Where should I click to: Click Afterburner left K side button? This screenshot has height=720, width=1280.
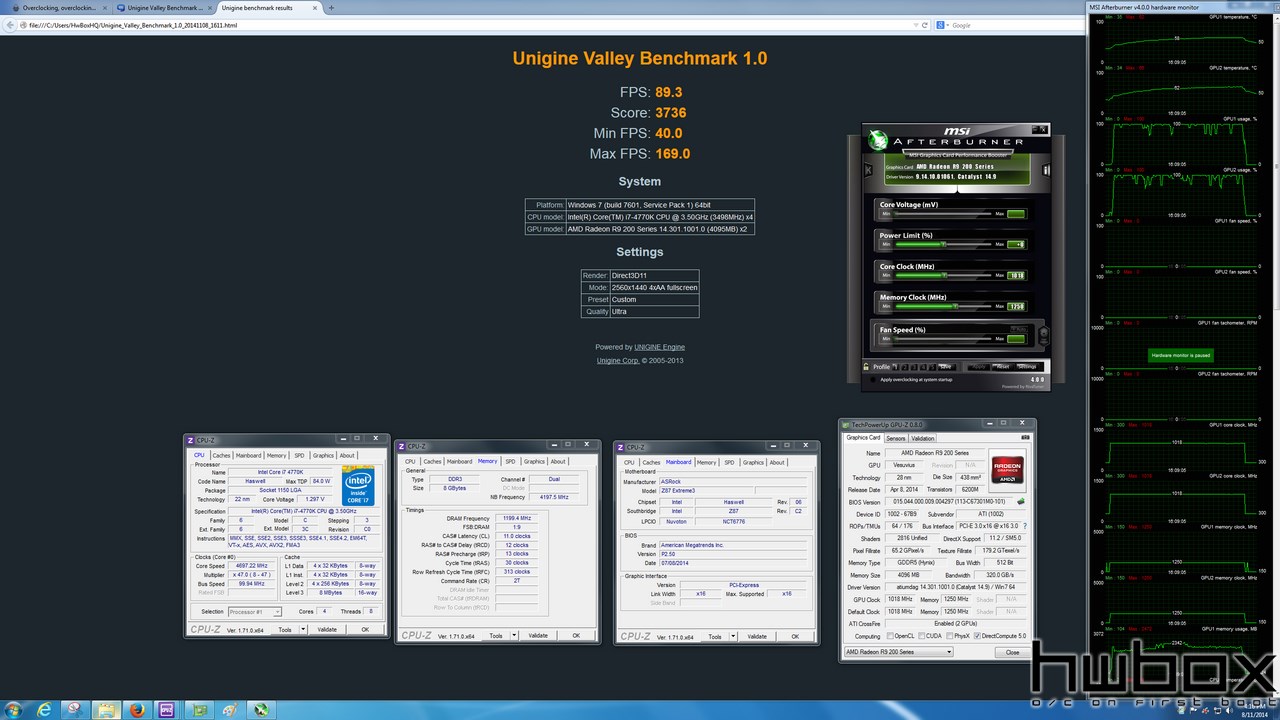pos(868,169)
